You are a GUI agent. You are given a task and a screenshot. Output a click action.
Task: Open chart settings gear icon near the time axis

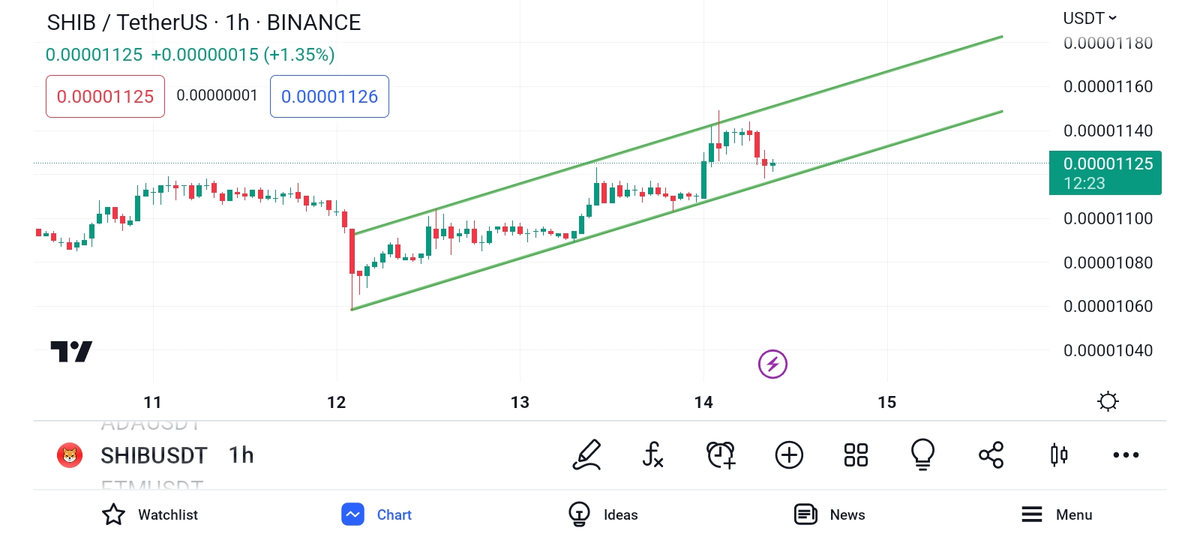click(x=1108, y=402)
